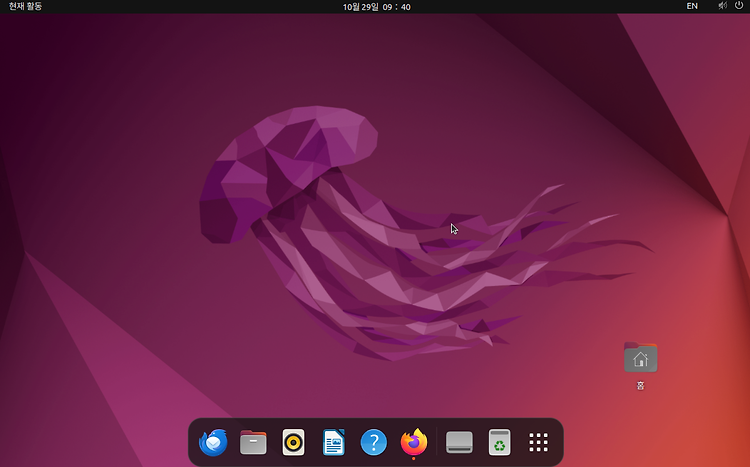
Task: Switch to Firefox in the dock
Action: click(x=414, y=442)
